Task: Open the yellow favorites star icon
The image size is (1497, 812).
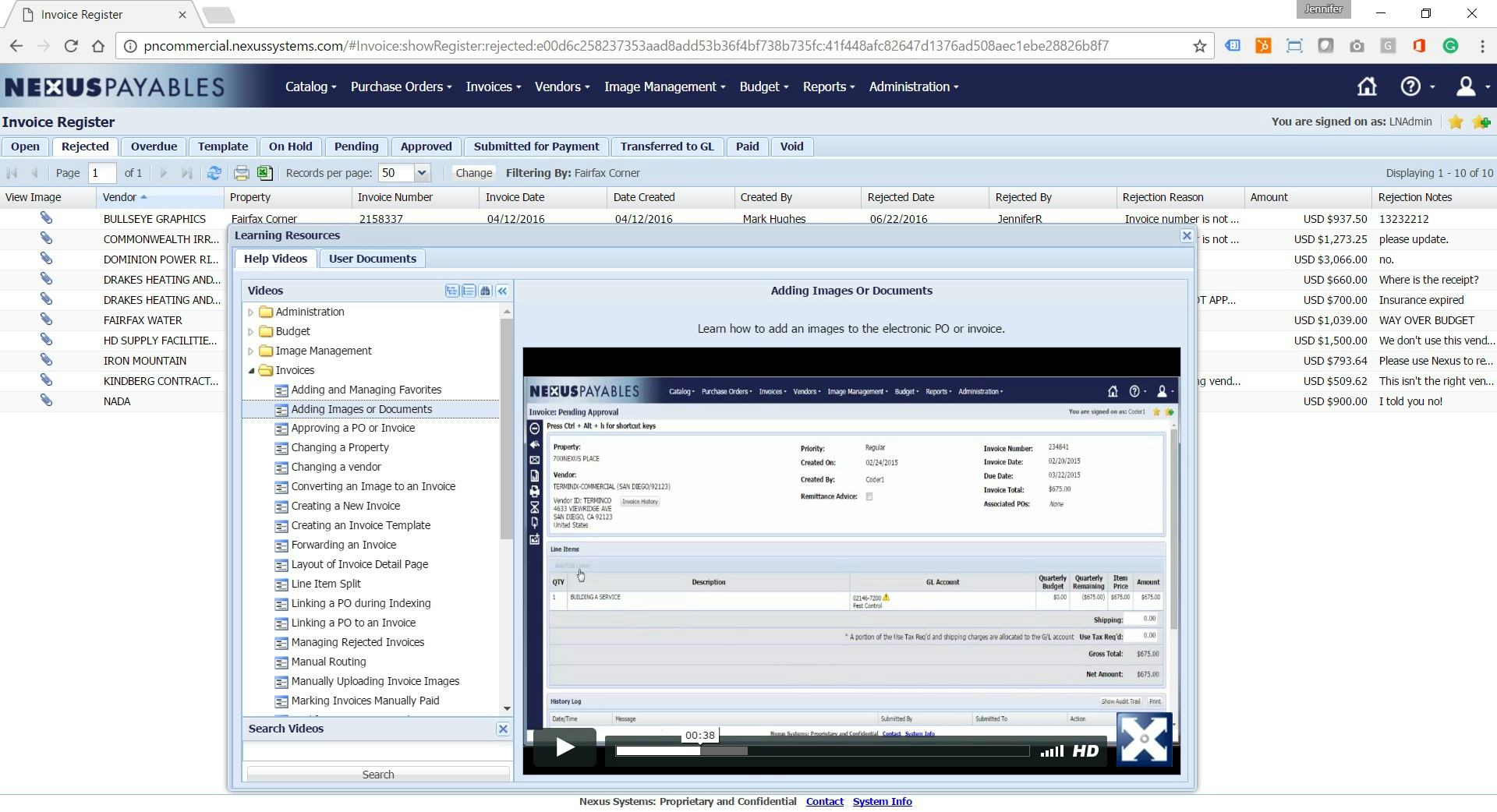Action: click(x=1455, y=122)
